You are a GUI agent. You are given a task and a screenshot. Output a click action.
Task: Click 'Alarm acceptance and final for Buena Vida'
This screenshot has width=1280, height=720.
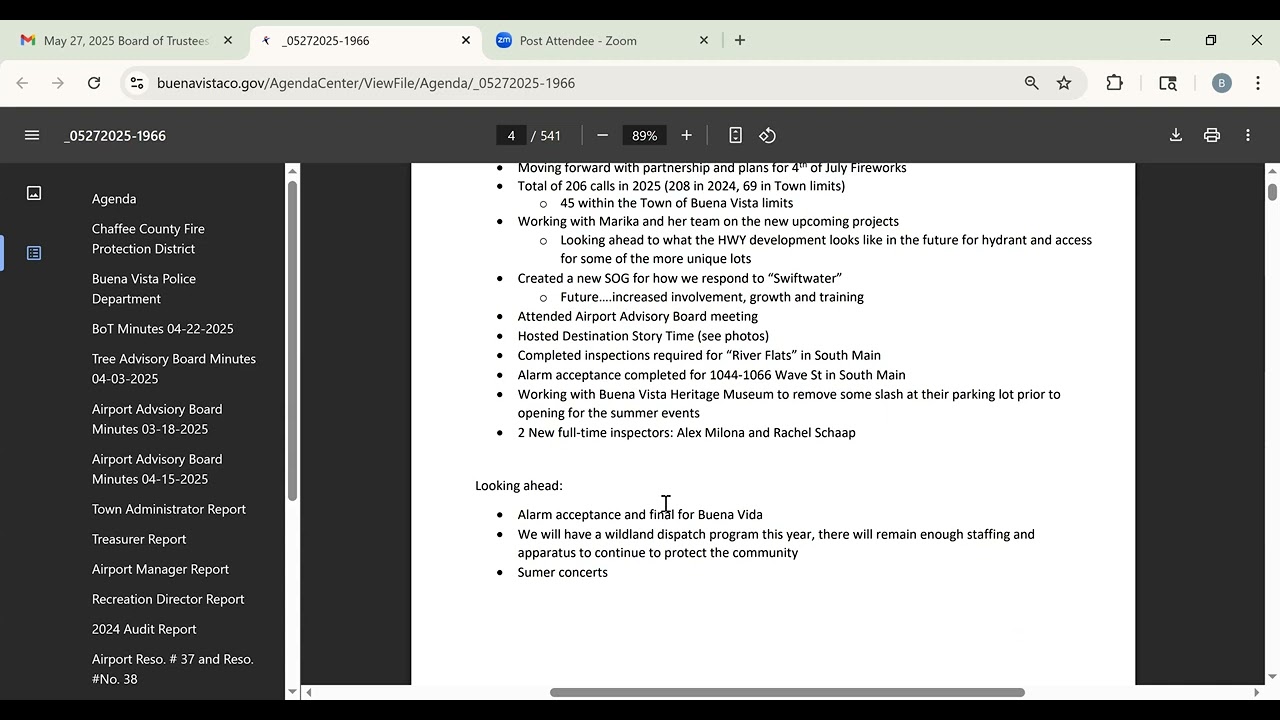tap(640, 515)
